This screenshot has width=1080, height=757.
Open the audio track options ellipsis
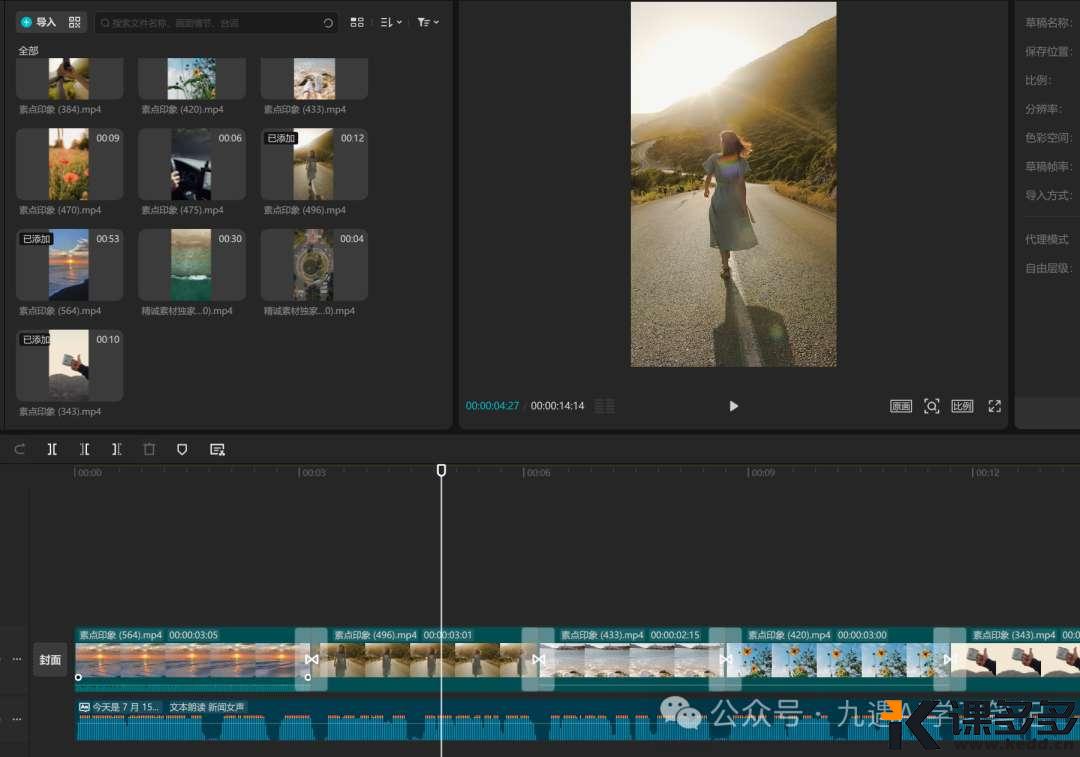[17, 718]
